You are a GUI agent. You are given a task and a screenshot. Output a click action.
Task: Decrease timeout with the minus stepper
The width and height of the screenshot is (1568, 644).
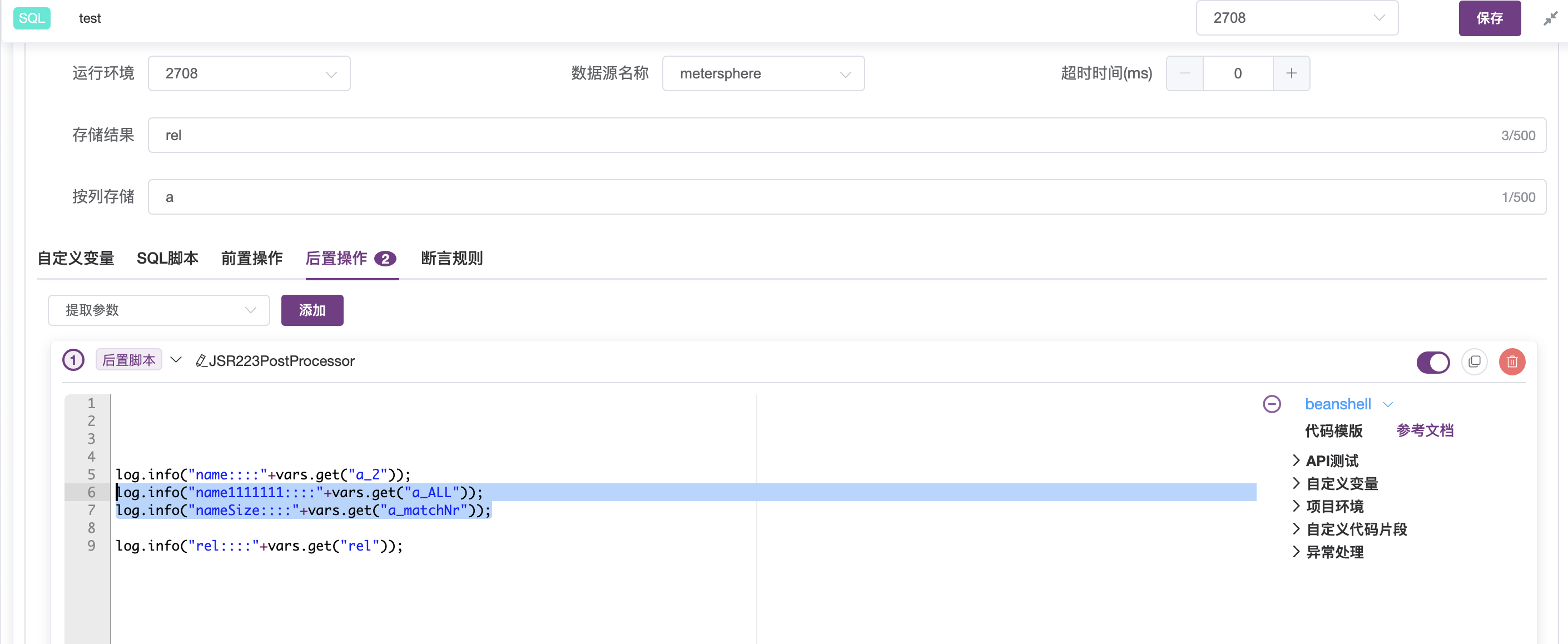click(x=1184, y=73)
